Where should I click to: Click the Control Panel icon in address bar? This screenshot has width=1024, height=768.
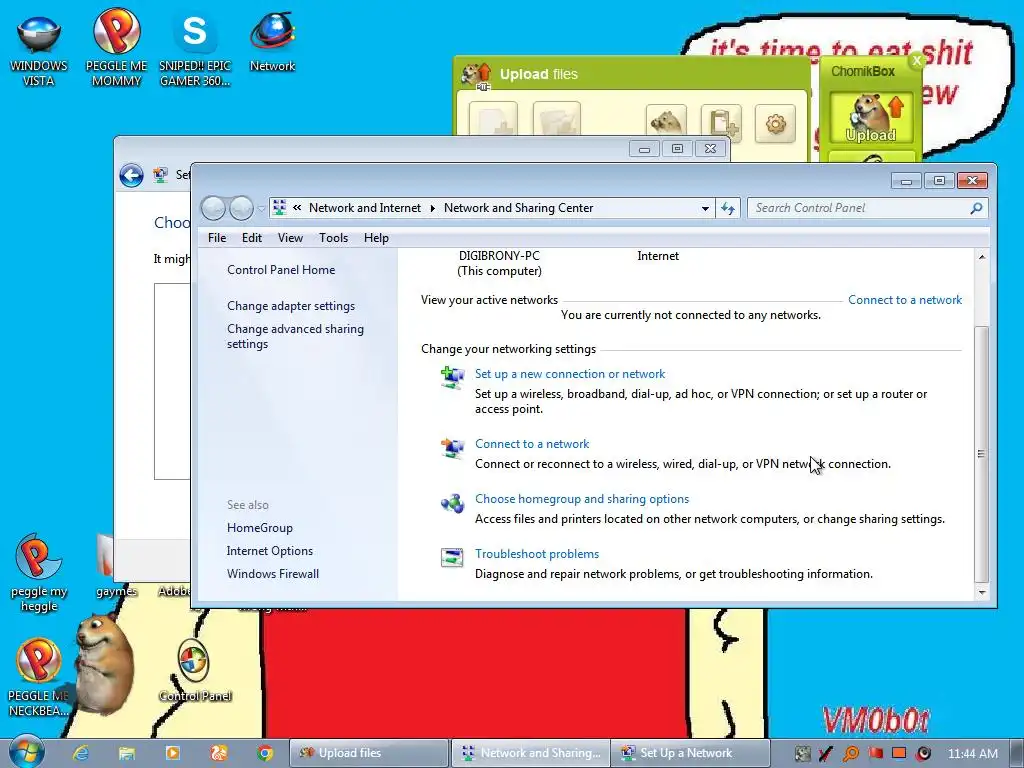280,208
